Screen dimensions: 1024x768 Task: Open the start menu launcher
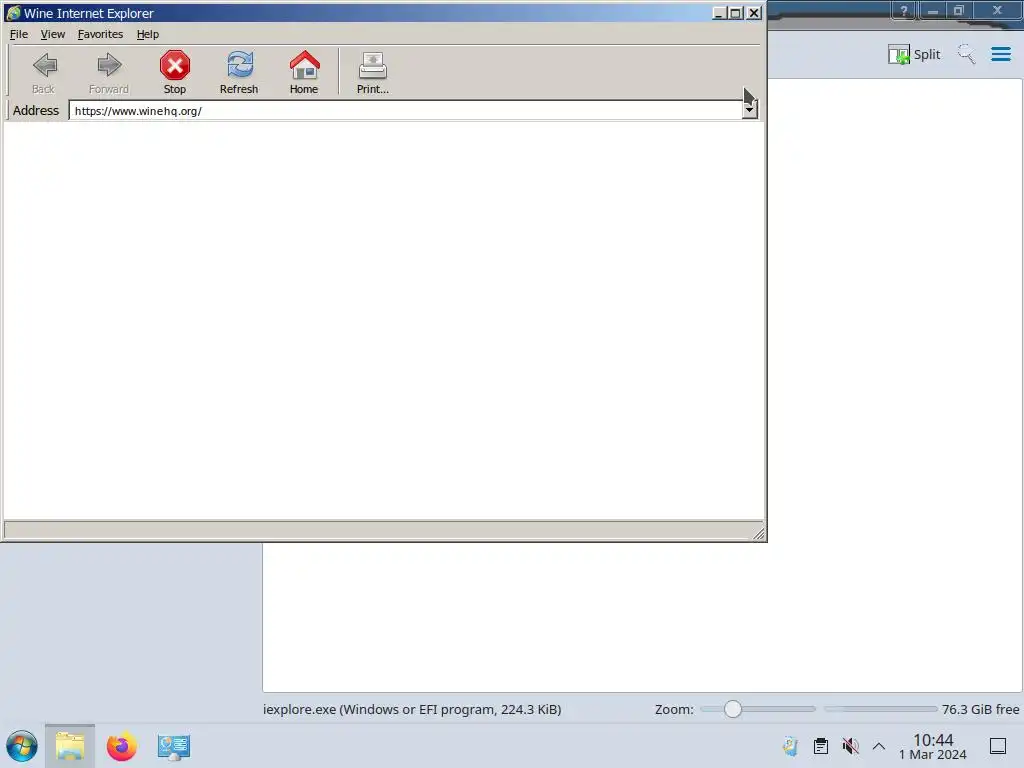pyautogui.click(x=22, y=746)
